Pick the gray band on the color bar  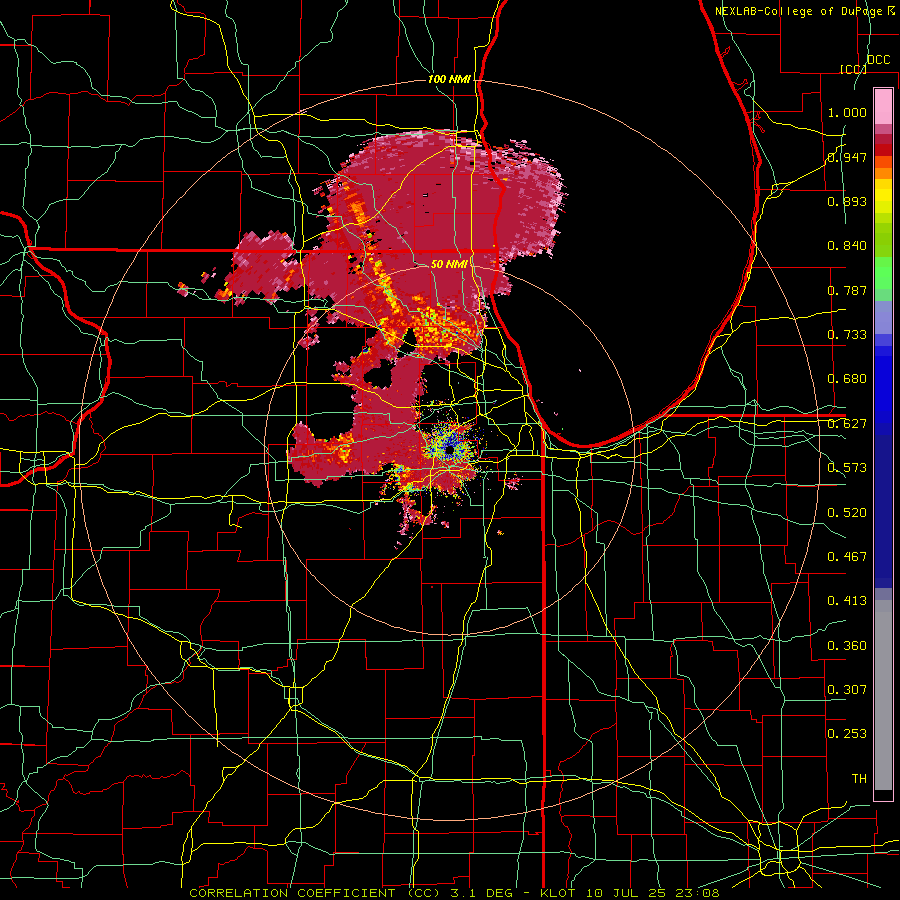[883, 697]
